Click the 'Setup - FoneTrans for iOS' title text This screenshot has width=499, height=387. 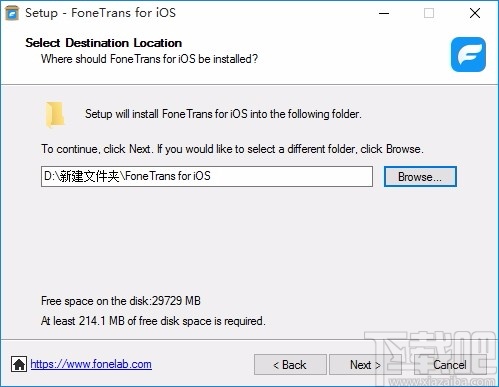pos(100,13)
